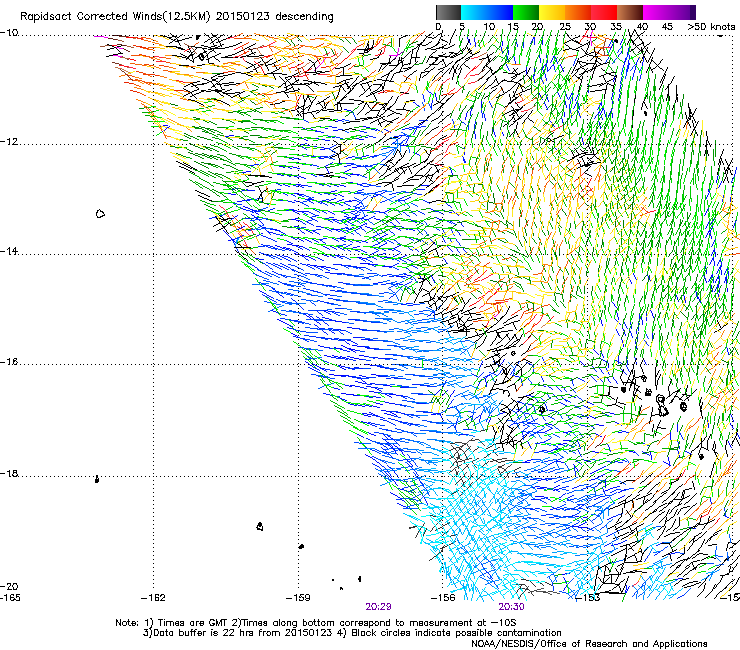This screenshot has height=650, width=740.
Task: Click the purple '20:30' swath time label
Action: pos(512,607)
